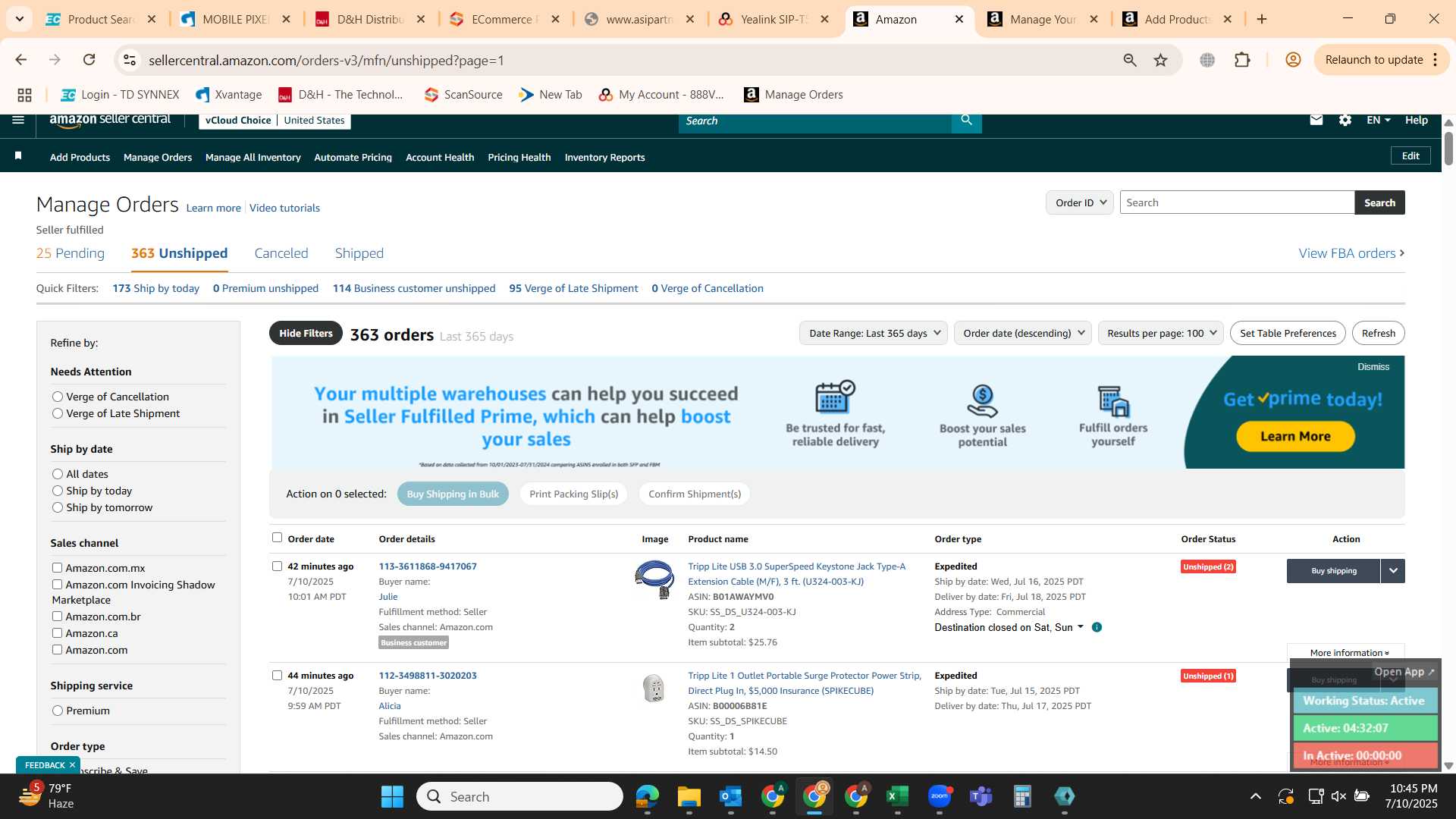Click the page vertical scrollbar
The image size is (1456, 819).
point(1448,148)
